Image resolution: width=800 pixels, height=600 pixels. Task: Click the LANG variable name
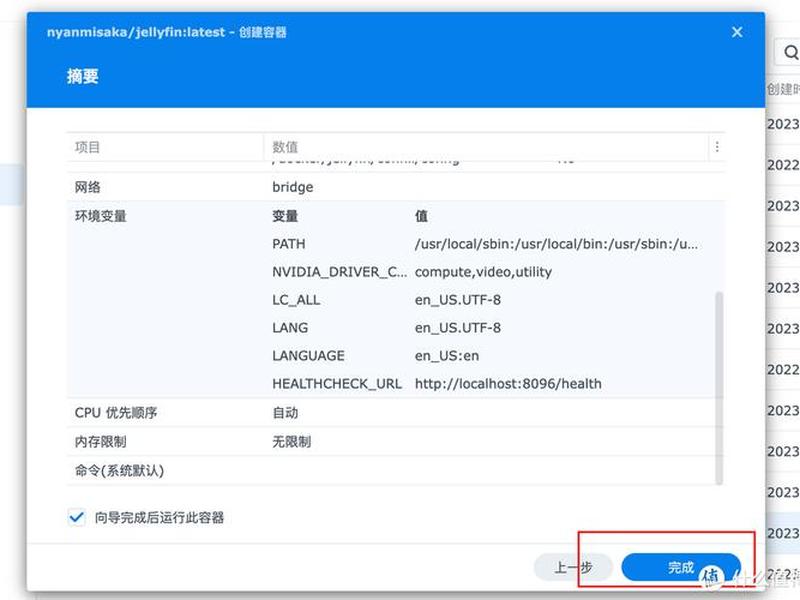tap(290, 328)
